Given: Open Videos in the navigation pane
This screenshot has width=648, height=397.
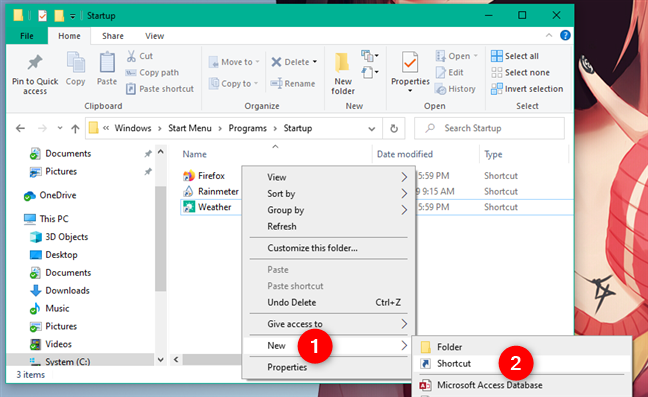Looking at the screenshot, I should pyautogui.click(x=50, y=344).
